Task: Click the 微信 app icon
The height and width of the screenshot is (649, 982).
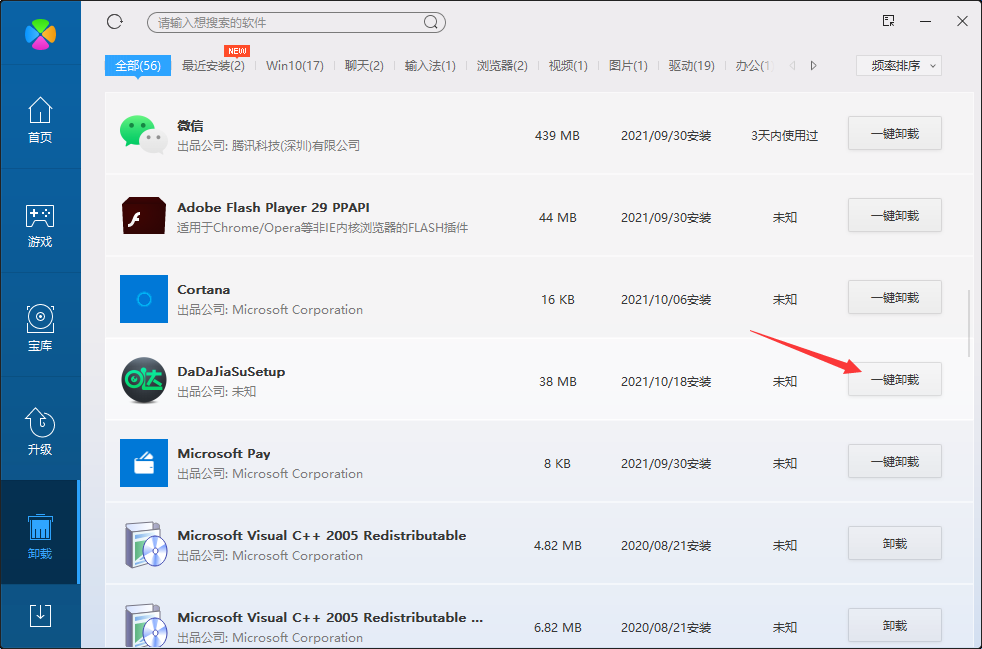Action: click(143, 135)
